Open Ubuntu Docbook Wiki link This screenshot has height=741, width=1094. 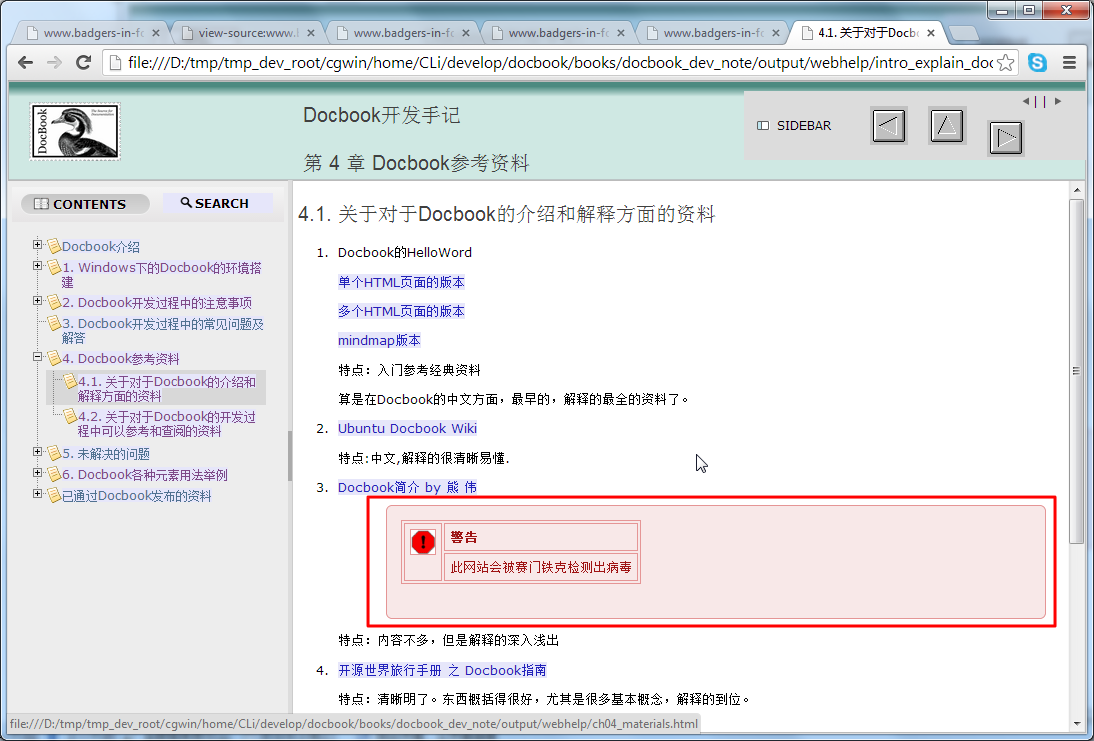tap(407, 428)
